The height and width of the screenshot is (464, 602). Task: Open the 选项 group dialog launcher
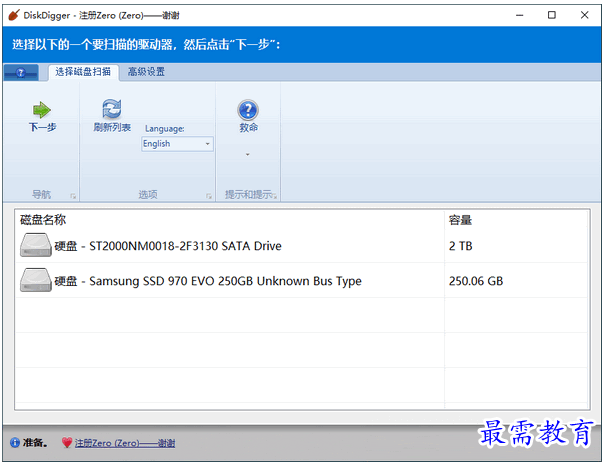tap(209, 196)
